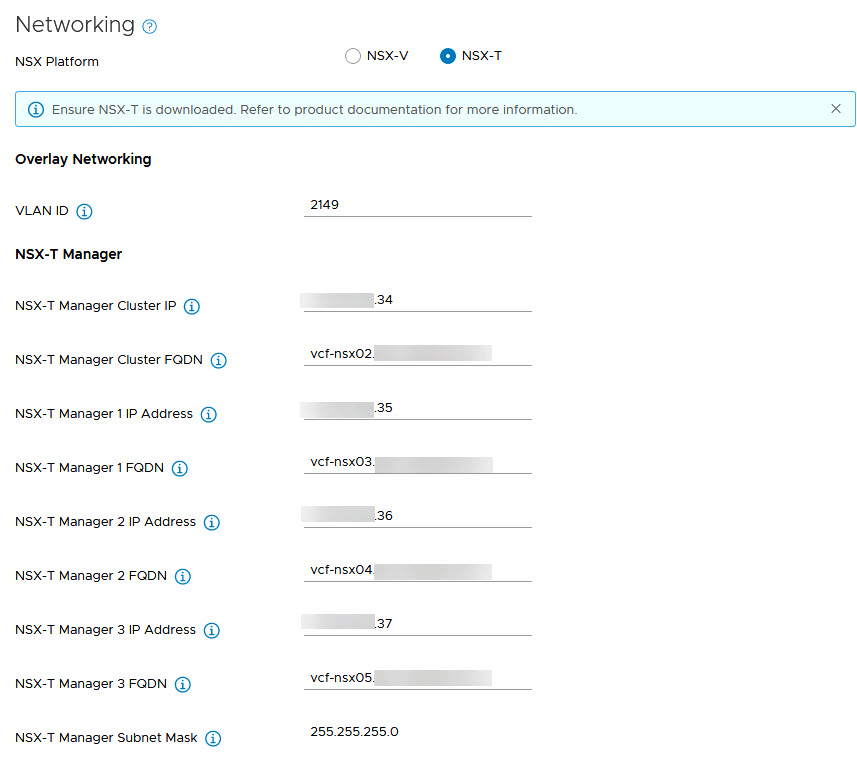The image size is (857, 767).
Task: Click the Networking help question mark icon
Action: point(150,27)
